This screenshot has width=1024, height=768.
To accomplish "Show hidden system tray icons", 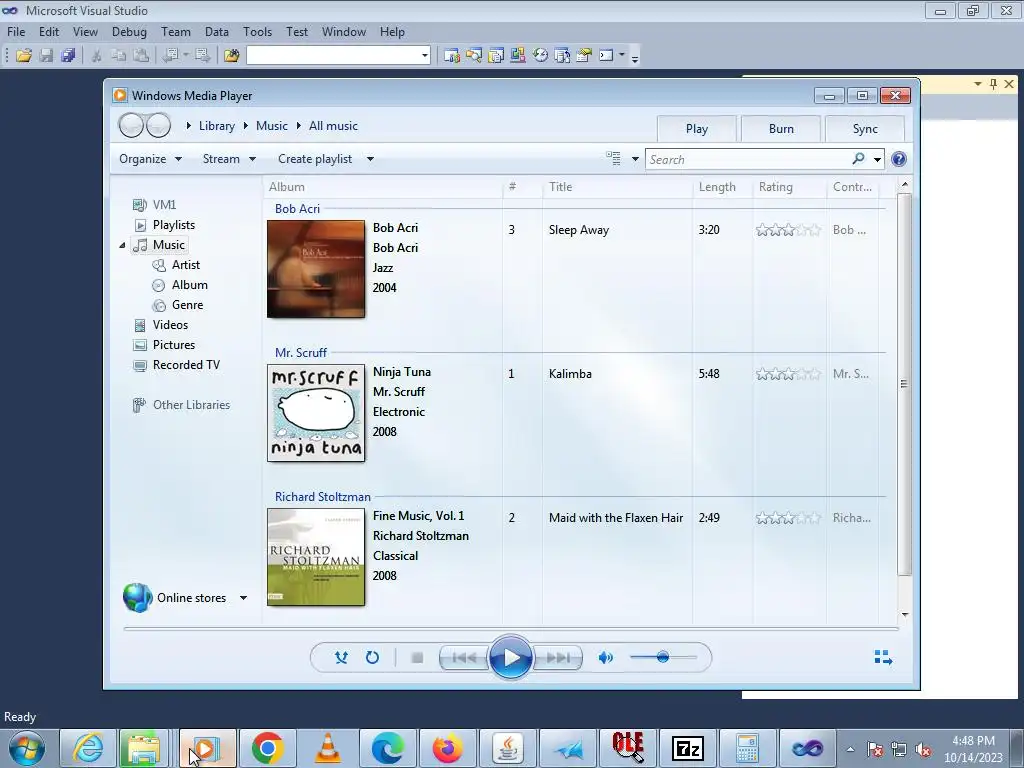I will point(850,748).
